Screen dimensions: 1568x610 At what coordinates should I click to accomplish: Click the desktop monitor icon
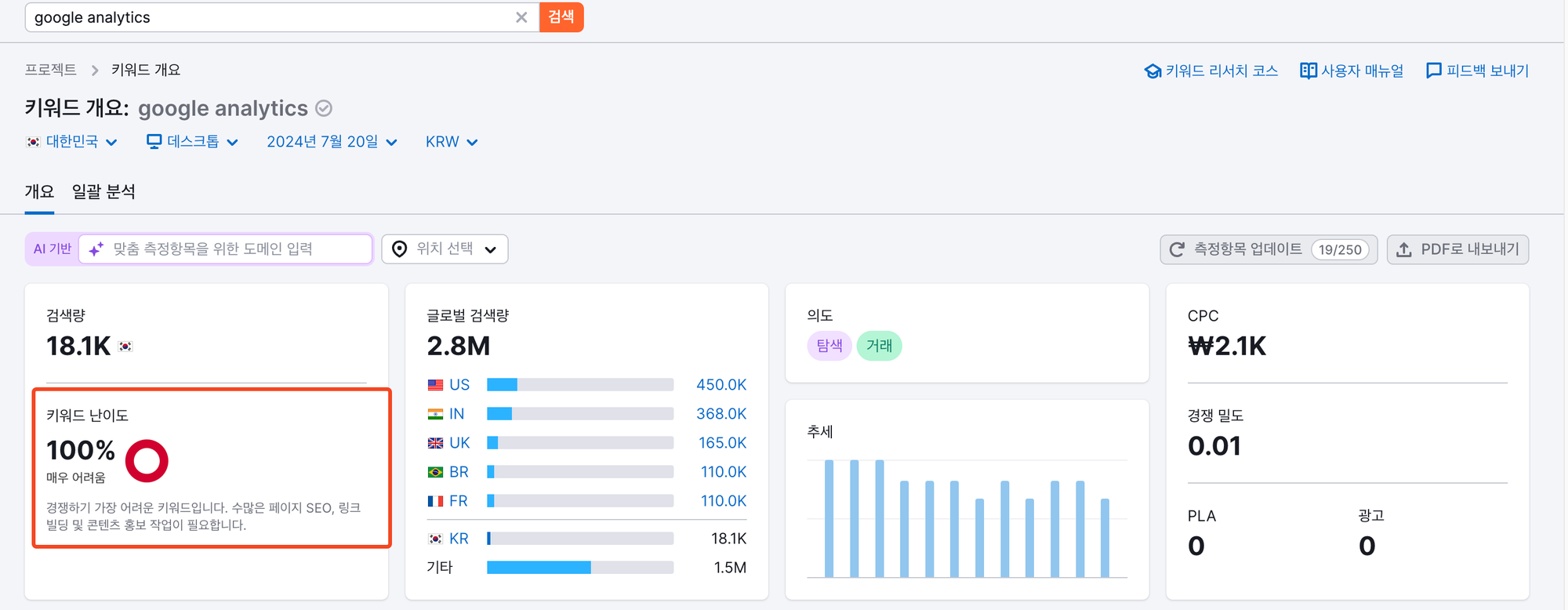[x=154, y=142]
